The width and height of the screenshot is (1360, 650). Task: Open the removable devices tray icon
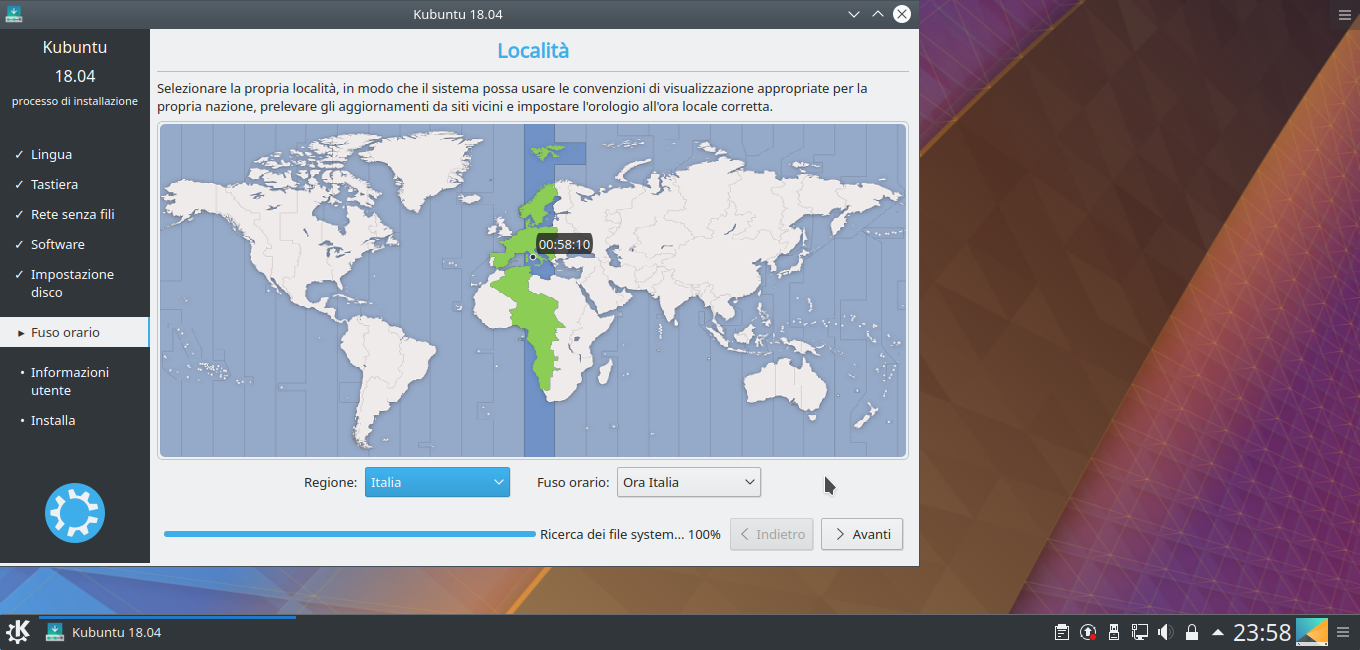tap(1114, 632)
